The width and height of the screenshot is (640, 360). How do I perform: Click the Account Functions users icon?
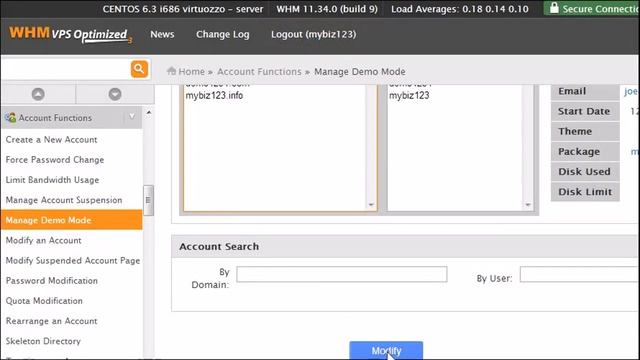11,118
